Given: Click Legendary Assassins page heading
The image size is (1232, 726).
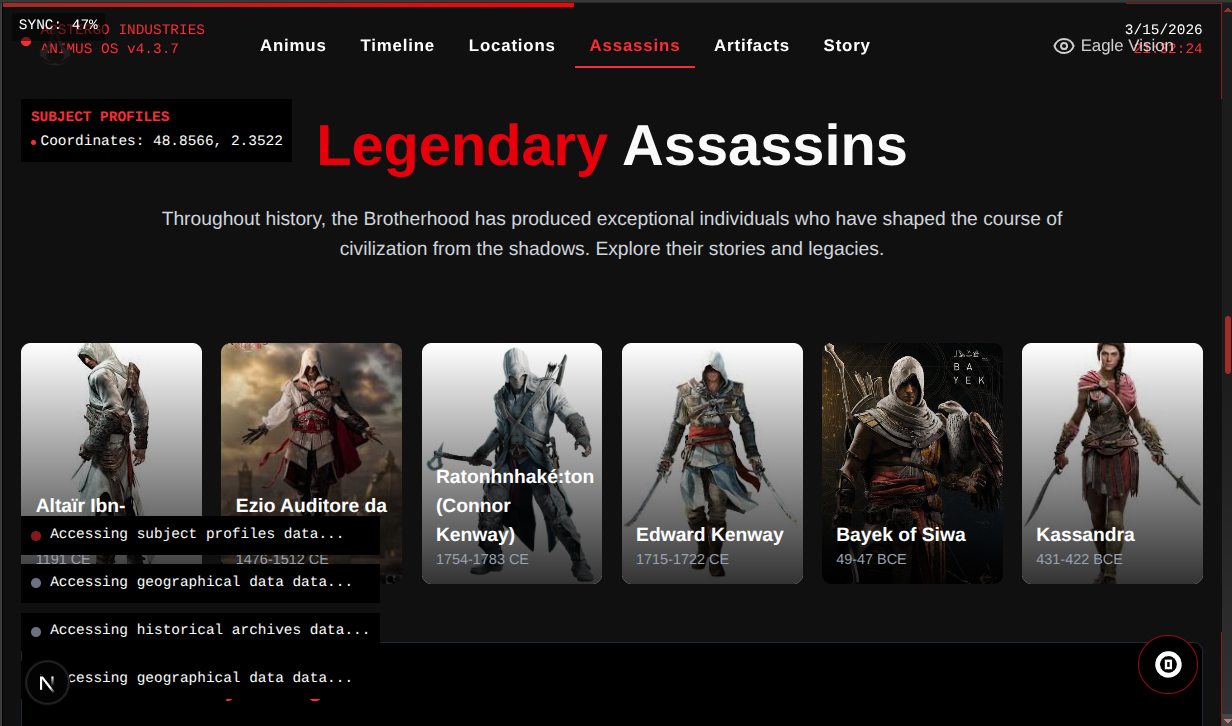Looking at the screenshot, I should [x=612, y=146].
